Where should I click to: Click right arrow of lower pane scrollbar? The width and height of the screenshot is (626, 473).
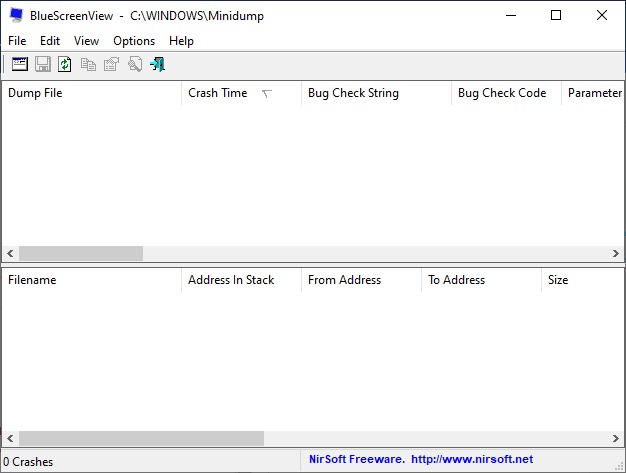pyautogui.click(x=616, y=439)
